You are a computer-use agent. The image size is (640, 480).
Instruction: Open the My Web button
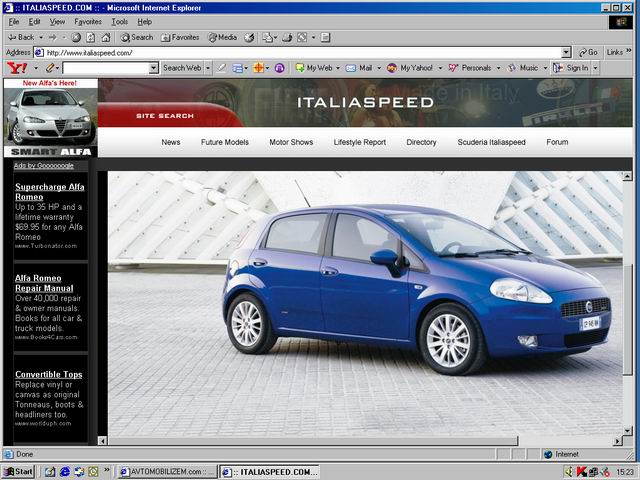pyautogui.click(x=314, y=68)
